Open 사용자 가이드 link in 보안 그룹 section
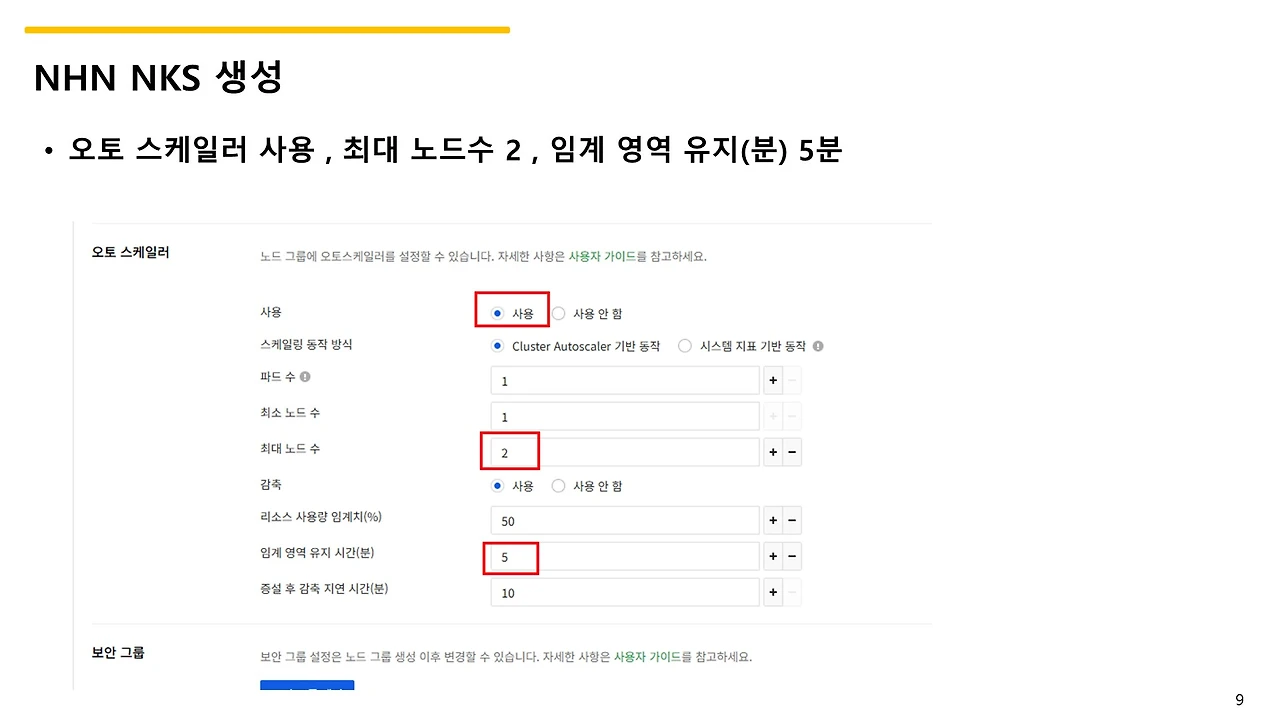Screen dimensions: 1280x720 [x=647, y=657]
